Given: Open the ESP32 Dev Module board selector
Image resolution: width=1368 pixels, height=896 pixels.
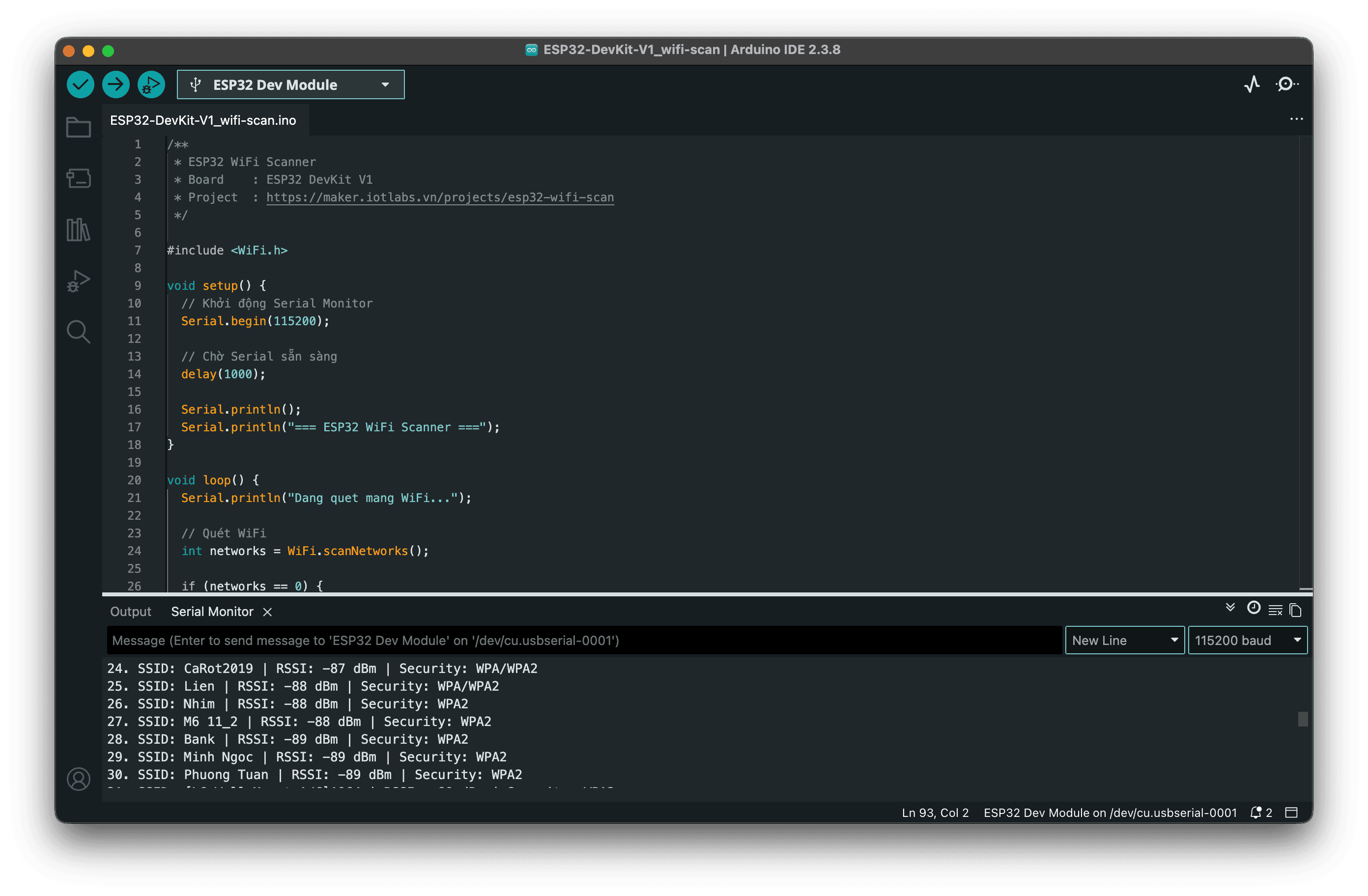Looking at the screenshot, I should coord(290,84).
